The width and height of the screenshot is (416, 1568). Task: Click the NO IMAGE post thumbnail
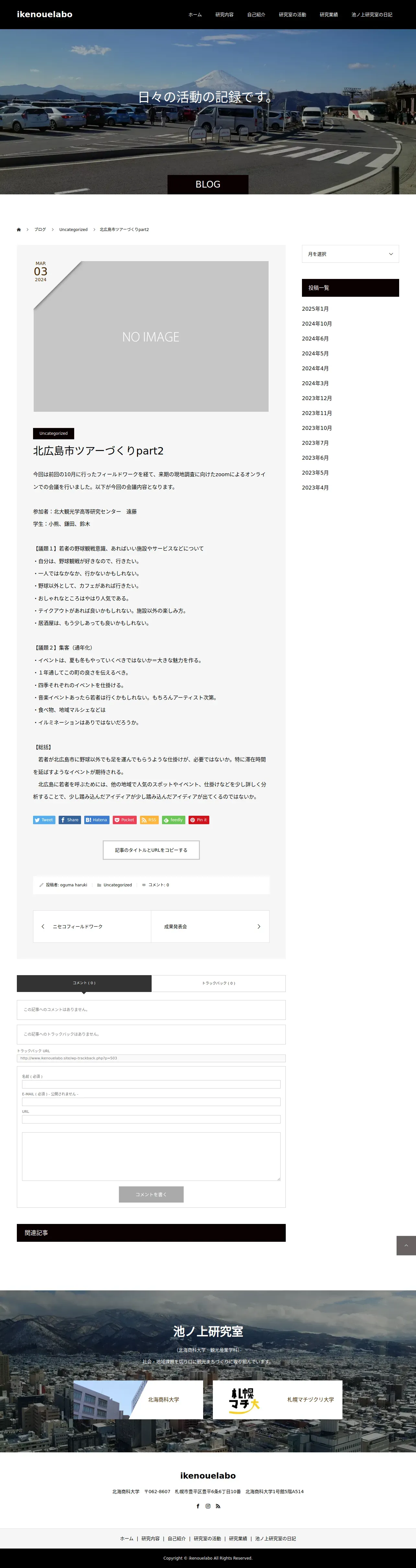[151, 337]
